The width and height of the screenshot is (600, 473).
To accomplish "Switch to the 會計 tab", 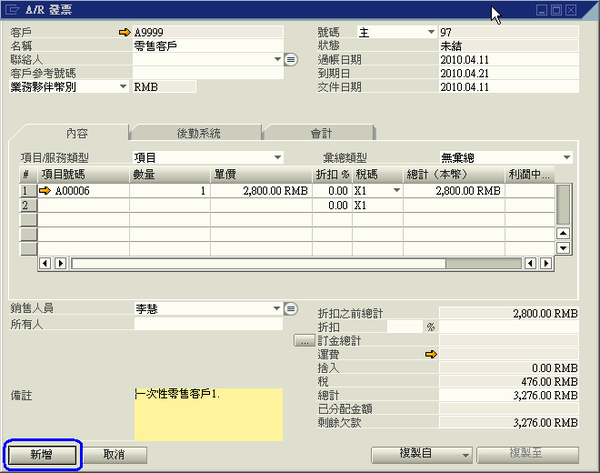I will click(321, 133).
